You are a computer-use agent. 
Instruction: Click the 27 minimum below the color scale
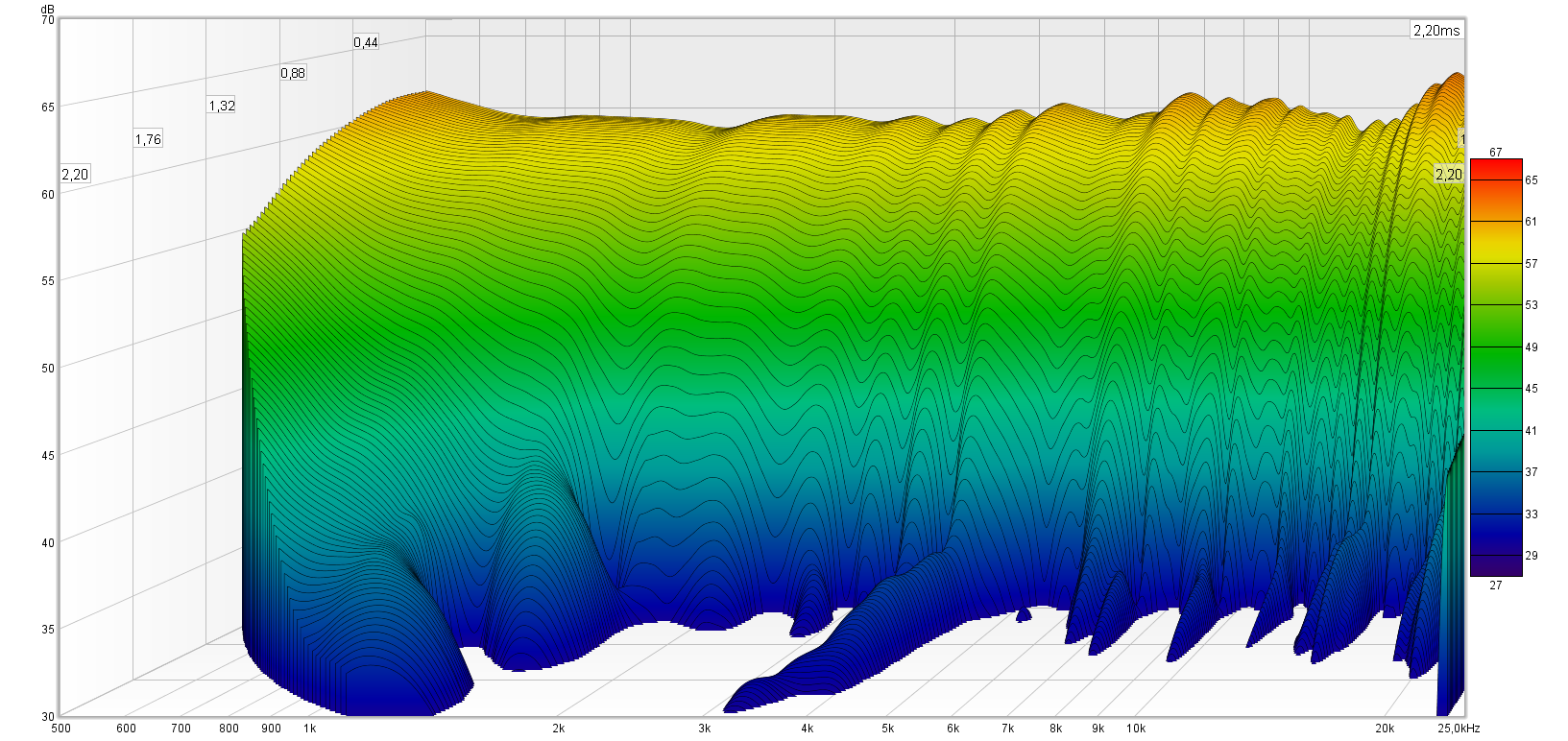point(1496,586)
